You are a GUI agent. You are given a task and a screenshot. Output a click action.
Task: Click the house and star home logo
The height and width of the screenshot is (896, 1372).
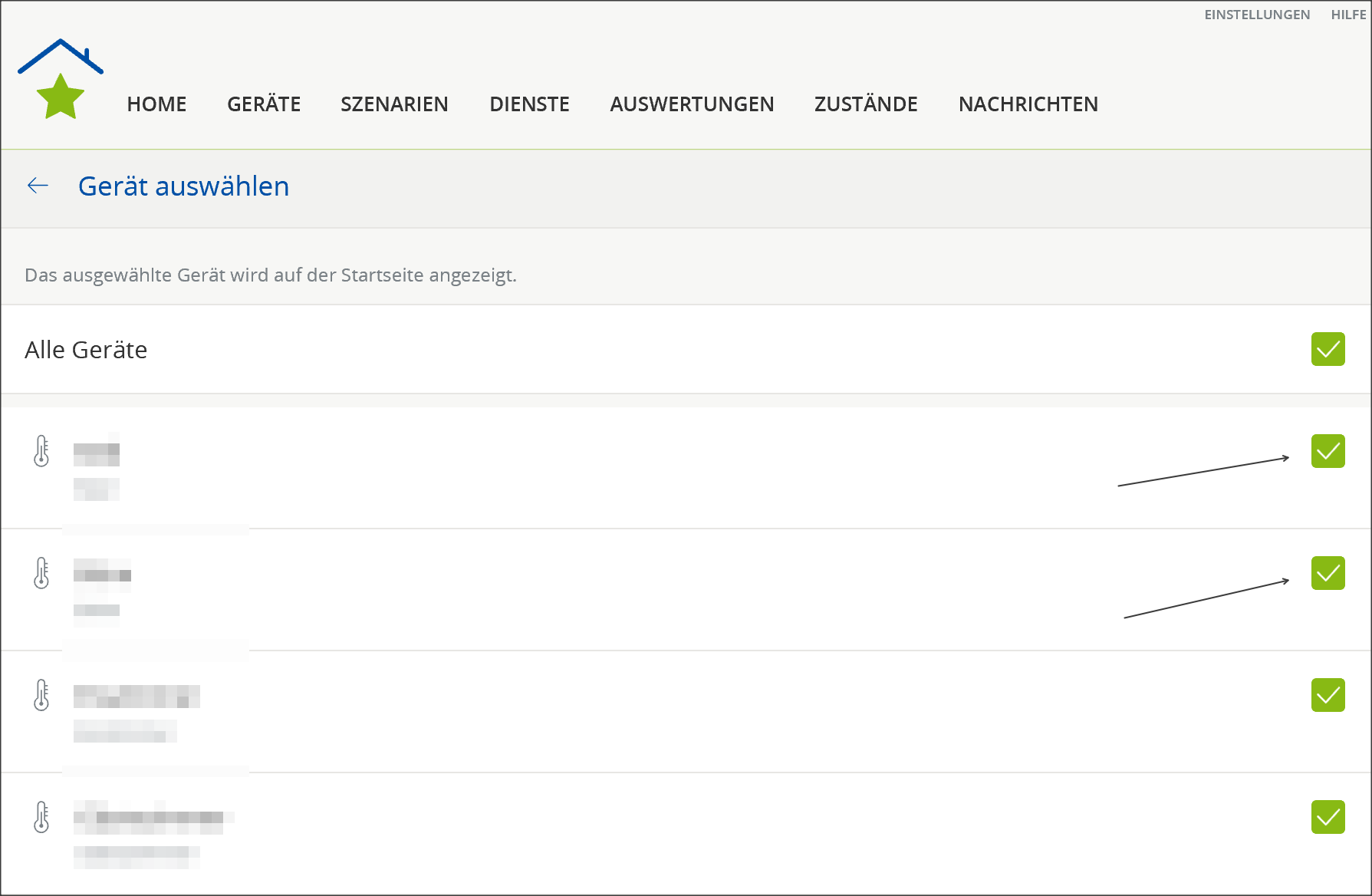click(x=61, y=79)
